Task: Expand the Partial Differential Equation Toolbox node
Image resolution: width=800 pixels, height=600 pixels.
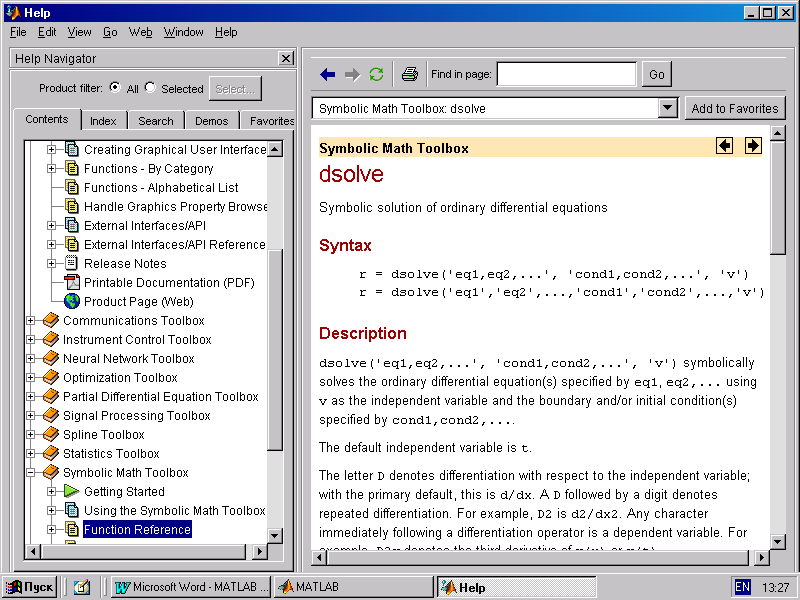Action: coord(31,396)
